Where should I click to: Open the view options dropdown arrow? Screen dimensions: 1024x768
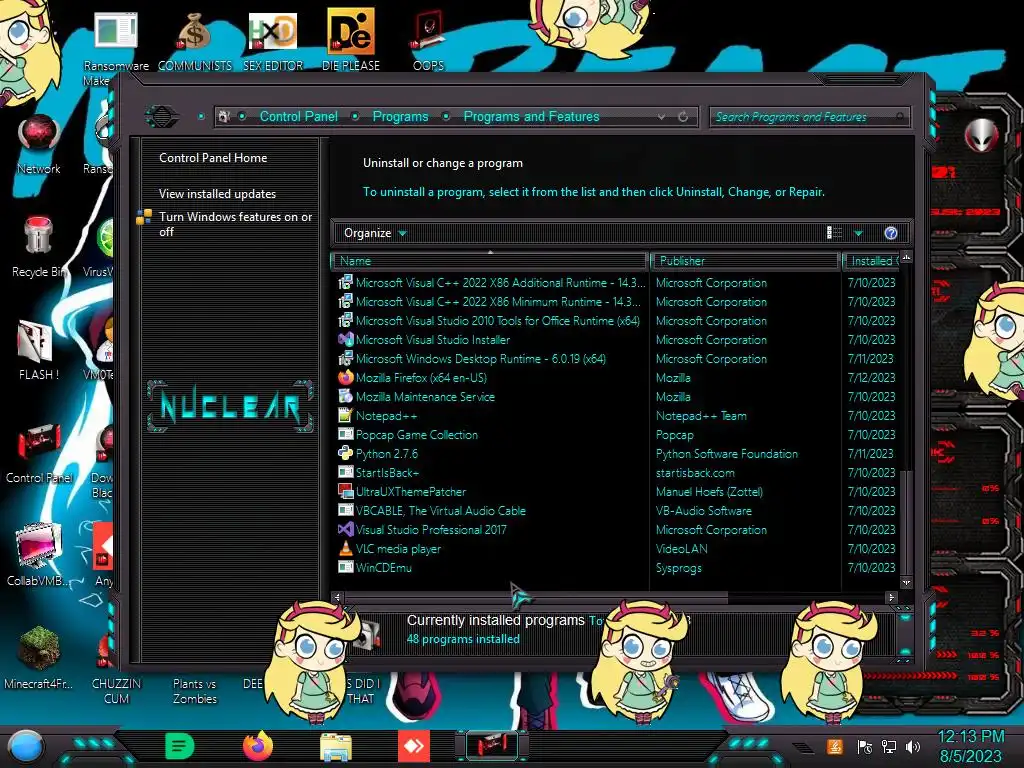point(858,233)
